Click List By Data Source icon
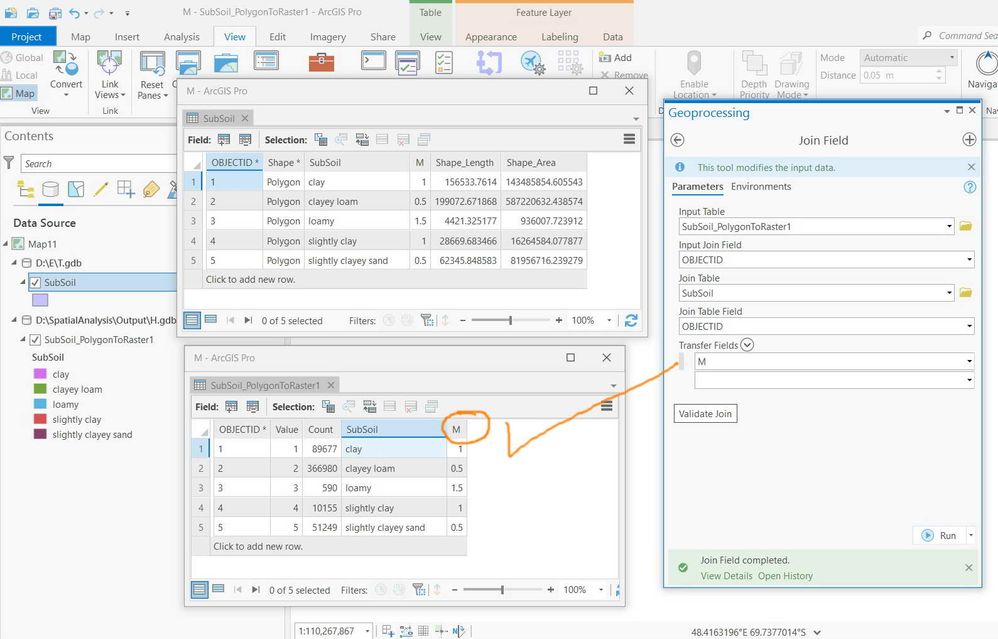Screen dimensions: 998x639 pos(50,189)
